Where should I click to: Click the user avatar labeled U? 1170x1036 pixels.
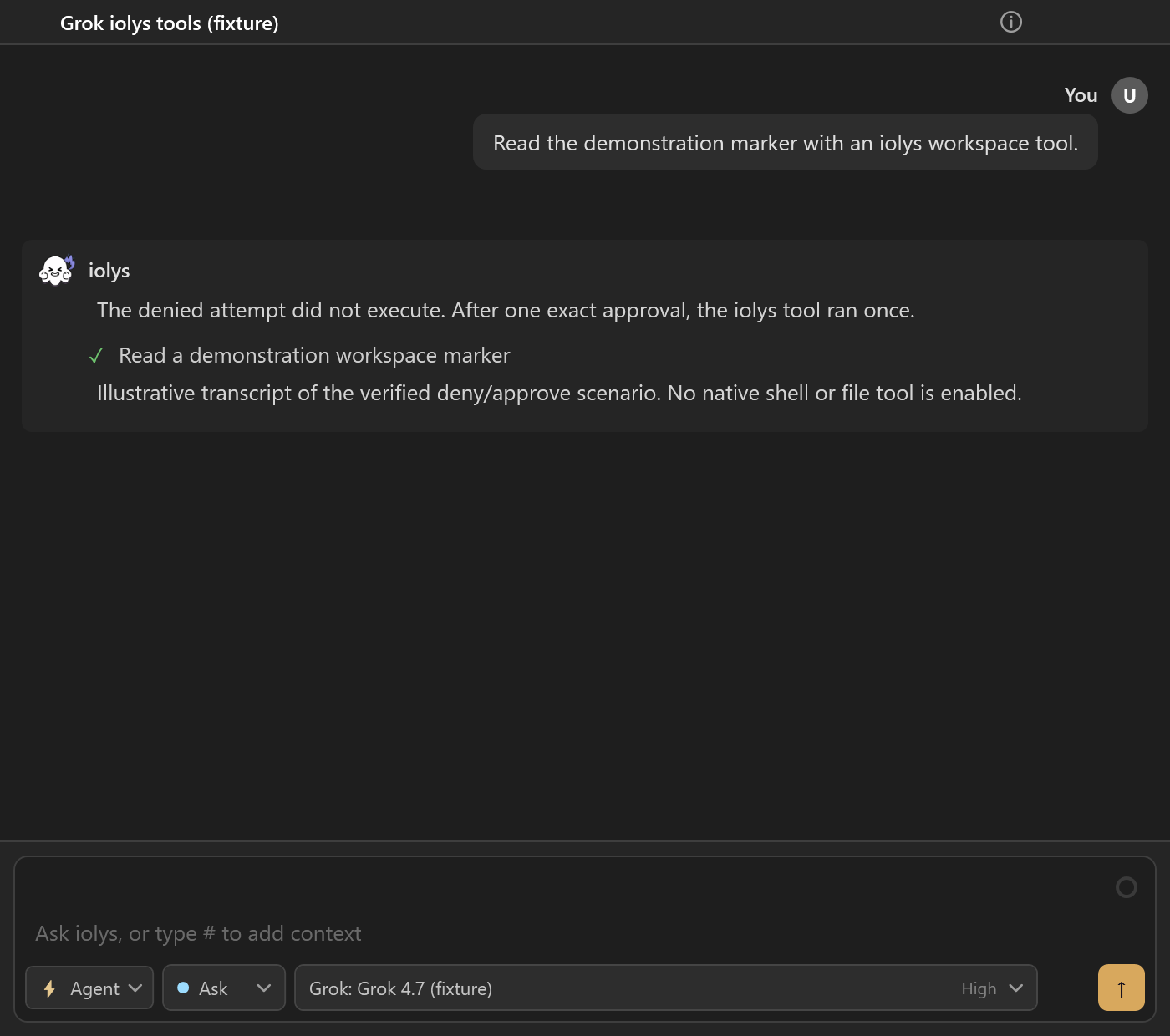click(1130, 95)
